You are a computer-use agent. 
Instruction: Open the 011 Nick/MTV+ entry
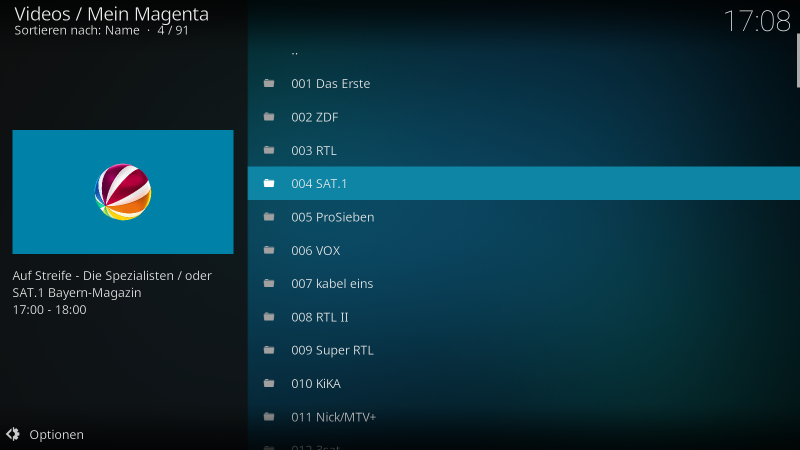(x=522, y=417)
